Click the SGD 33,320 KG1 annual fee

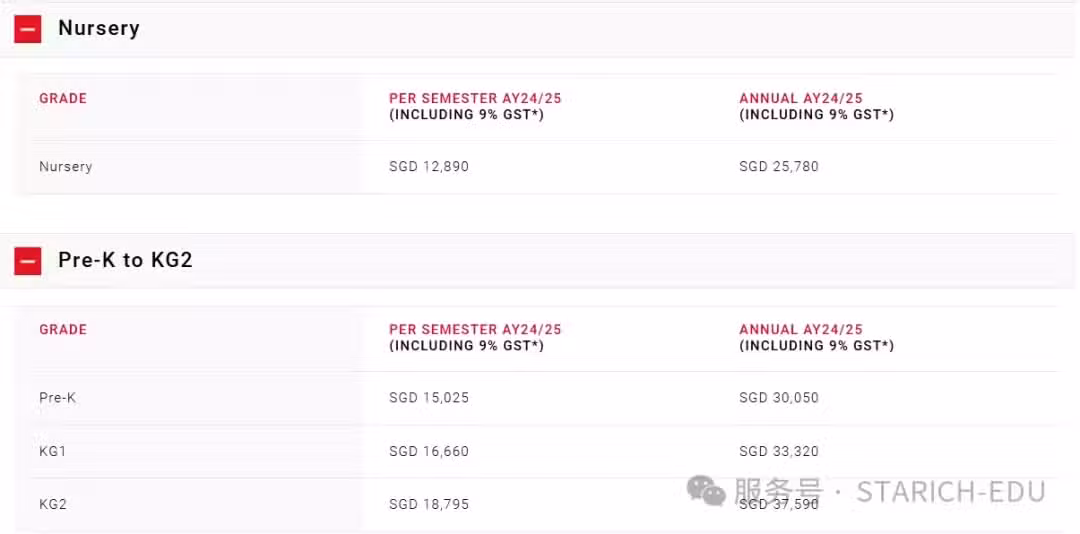[x=779, y=451]
